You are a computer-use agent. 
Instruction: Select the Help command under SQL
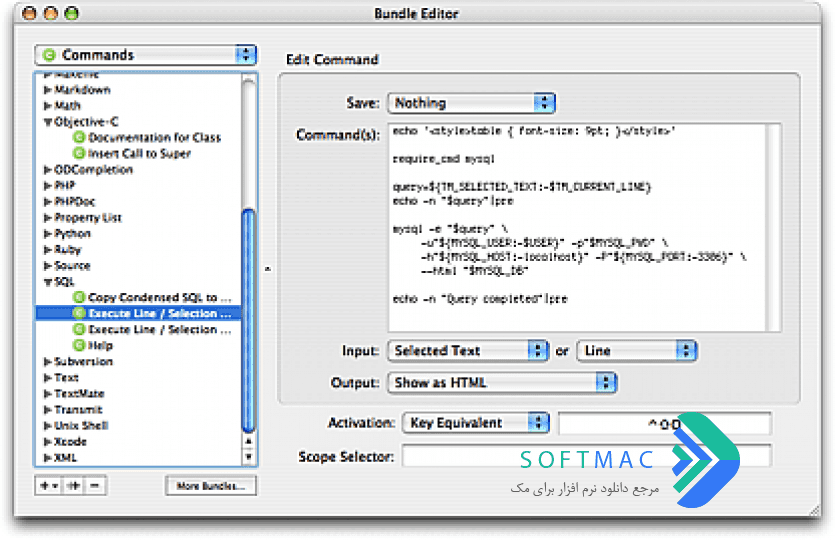[x=100, y=346]
